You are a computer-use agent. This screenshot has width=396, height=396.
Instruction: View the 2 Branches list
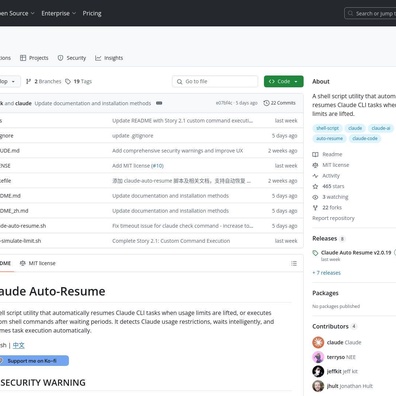[x=44, y=81]
